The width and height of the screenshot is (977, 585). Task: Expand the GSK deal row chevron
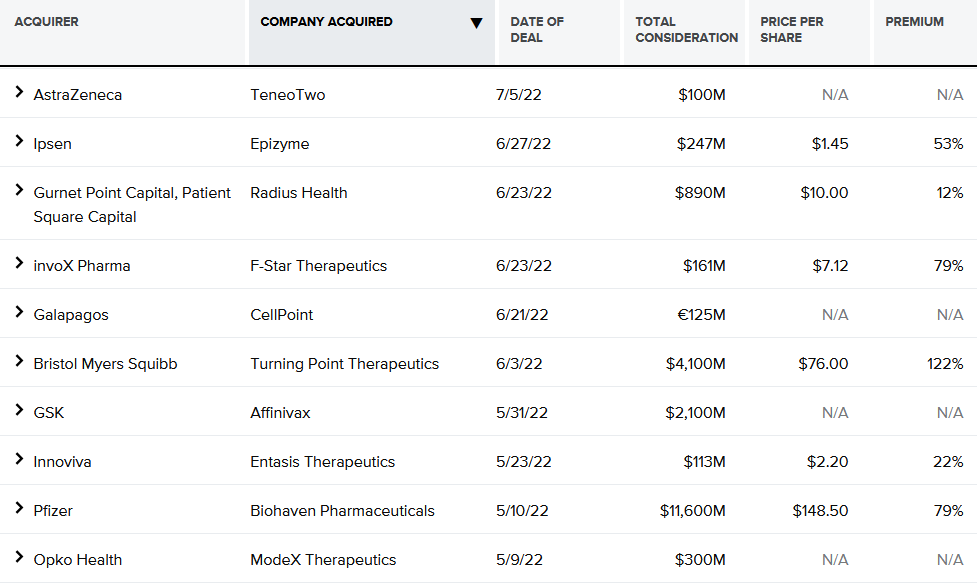(19, 410)
